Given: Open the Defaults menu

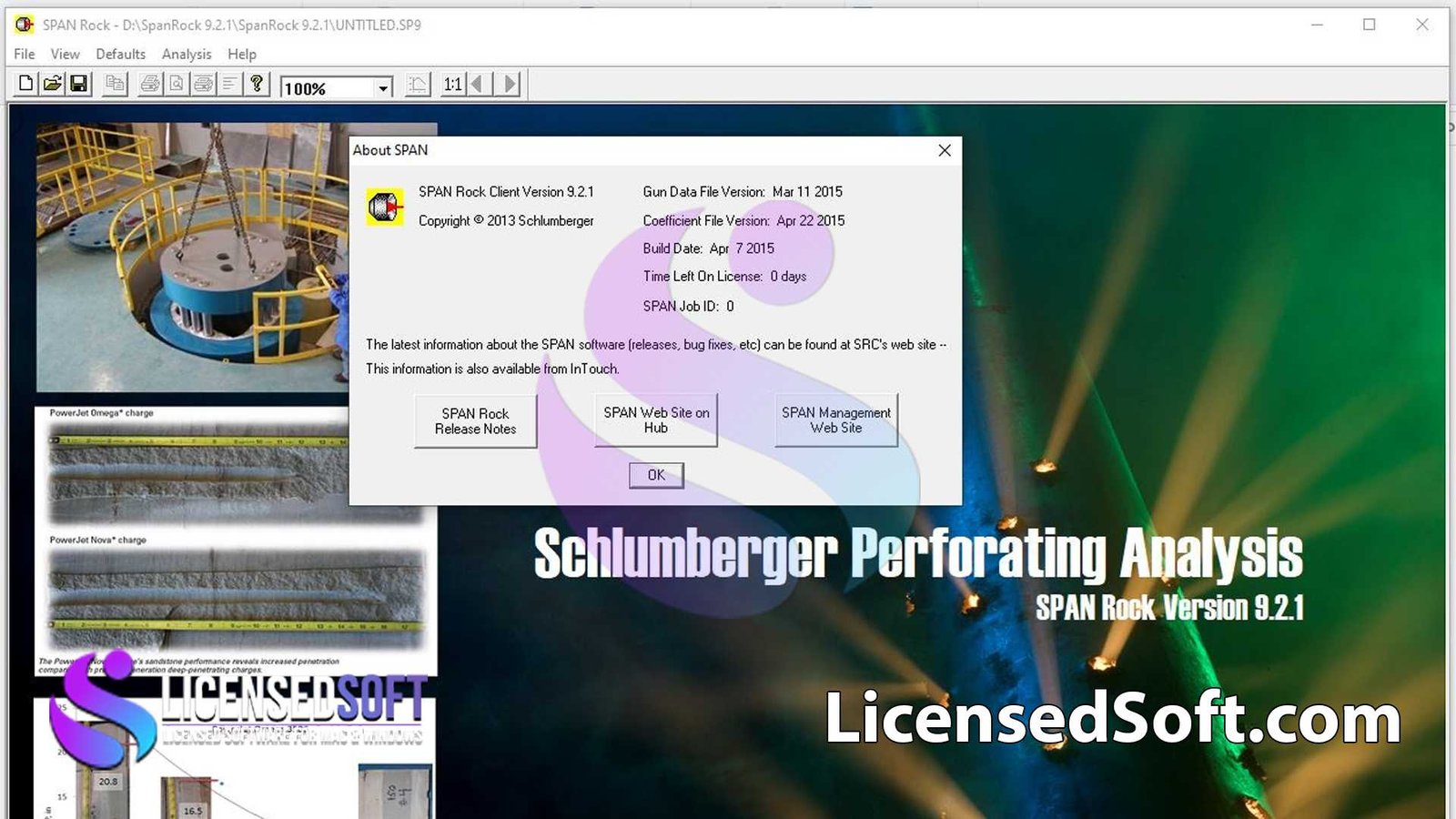Looking at the screenshot, I should click(x=121, y=54).
